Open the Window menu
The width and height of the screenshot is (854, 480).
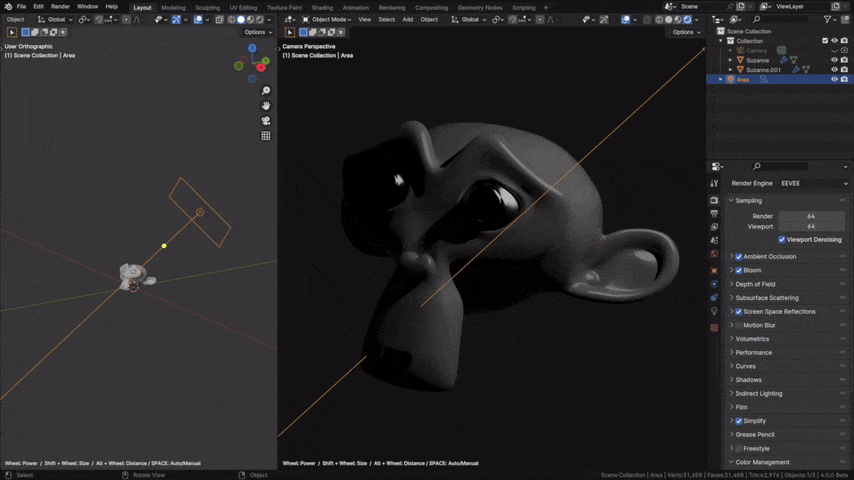click(87, 7)
